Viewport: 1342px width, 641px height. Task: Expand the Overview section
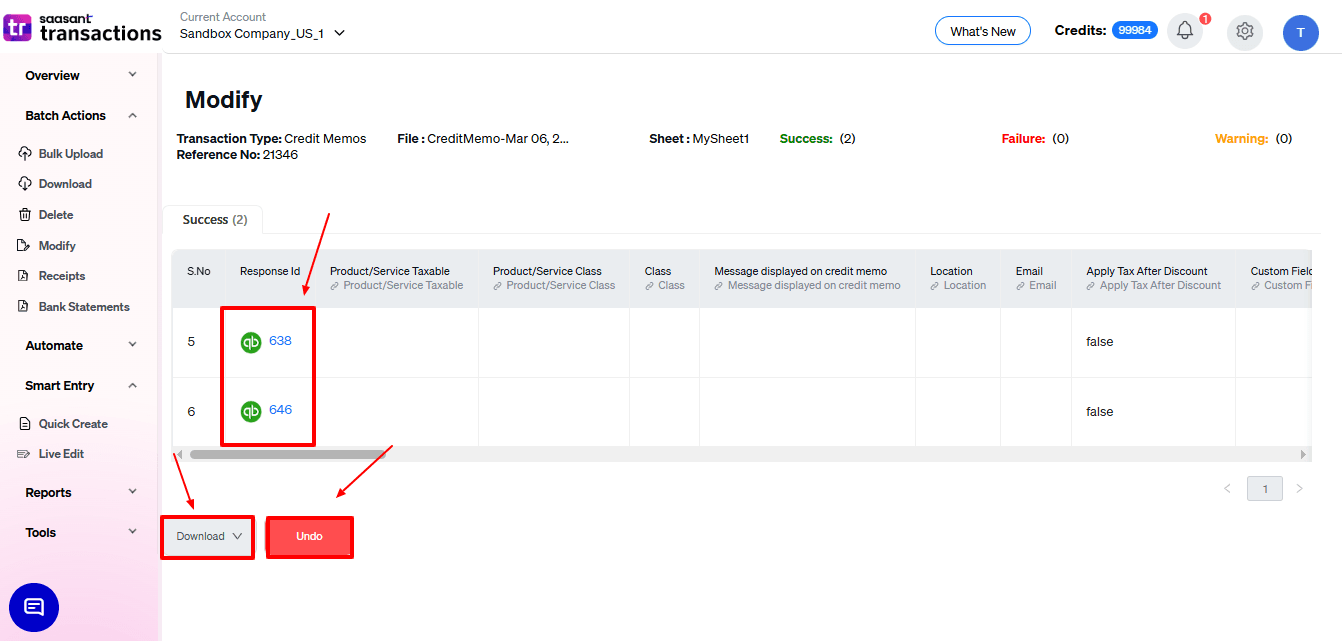[80, 76]
